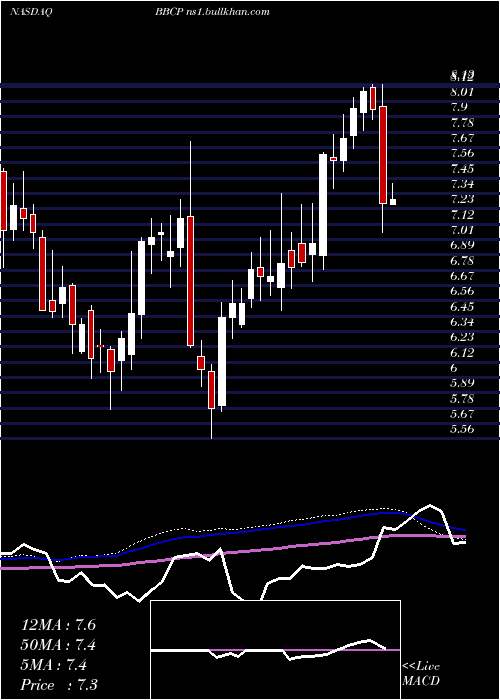Click the 5.89 price axis label
Viewport: 500px width, 700px height.
point(462,383)
